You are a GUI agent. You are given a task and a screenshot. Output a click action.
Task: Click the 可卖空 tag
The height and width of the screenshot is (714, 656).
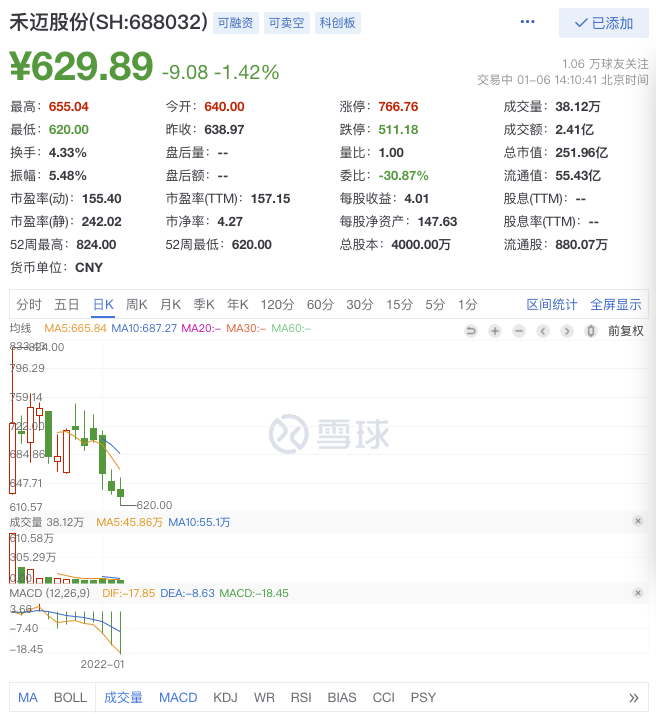[287, 23]
